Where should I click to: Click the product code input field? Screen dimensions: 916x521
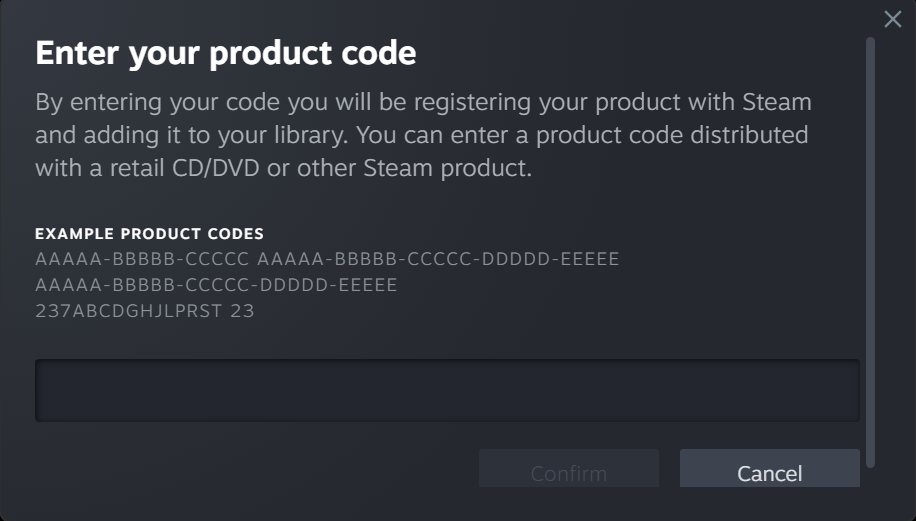(447, 390)
